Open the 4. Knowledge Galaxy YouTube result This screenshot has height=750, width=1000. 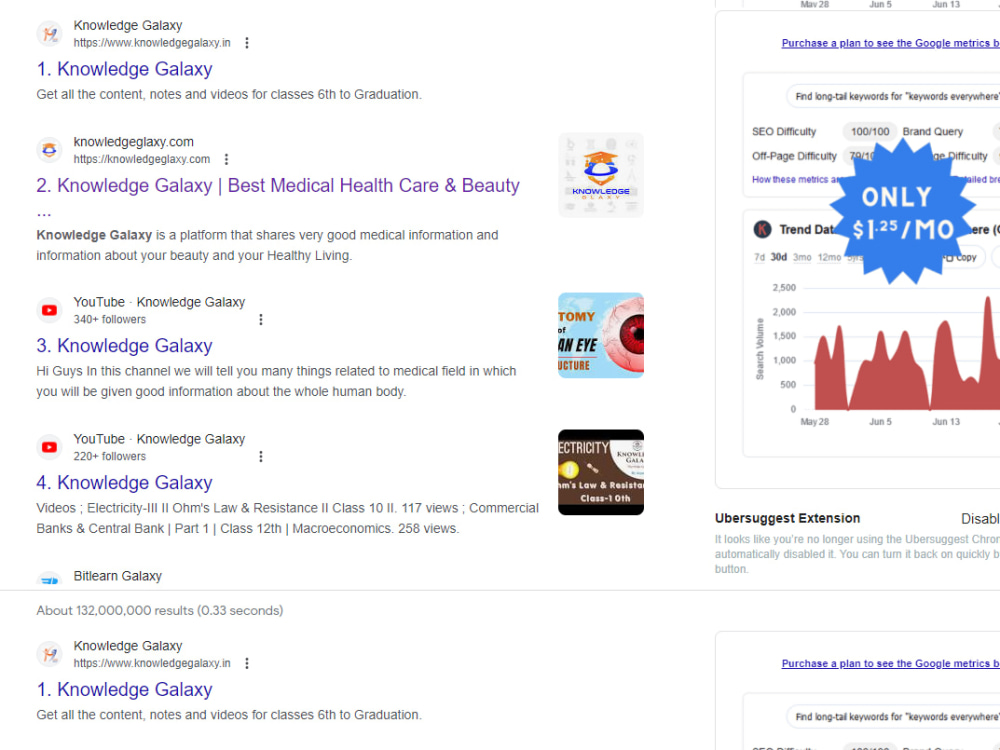tap(124, 483)
